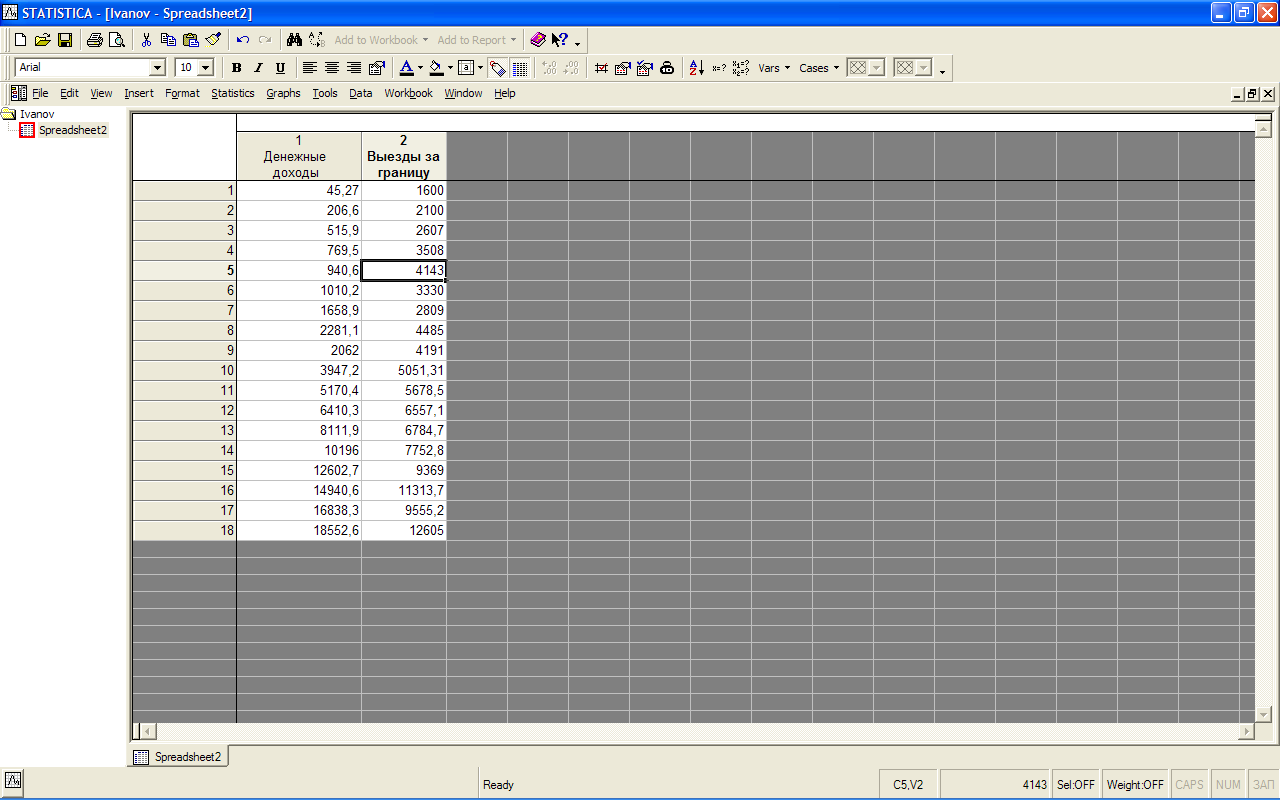
Task: Open the font size 10 dropdown
Action: (x=206, y=68)
